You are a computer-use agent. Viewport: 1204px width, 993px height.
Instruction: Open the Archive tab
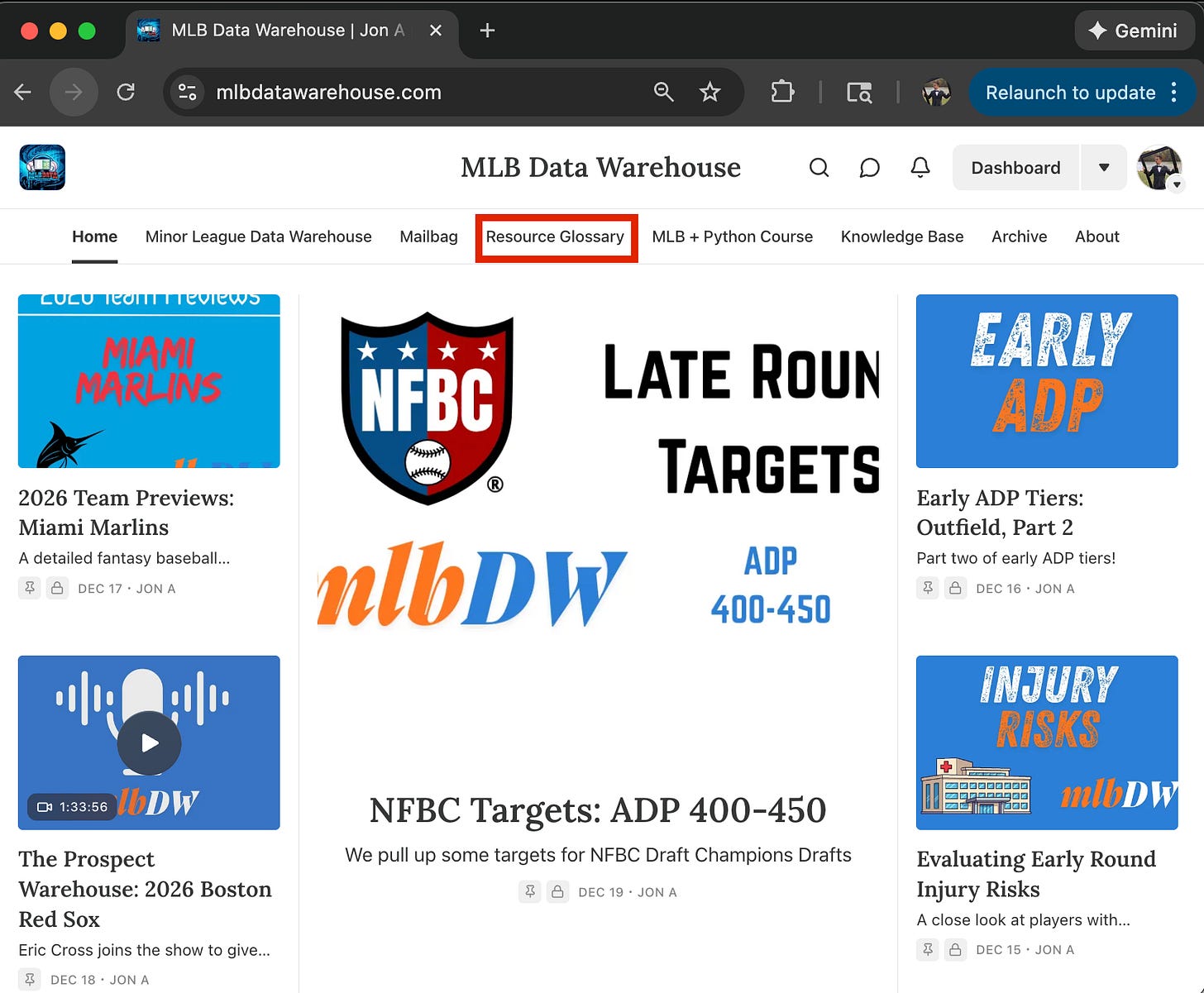tap(1019, 236)
